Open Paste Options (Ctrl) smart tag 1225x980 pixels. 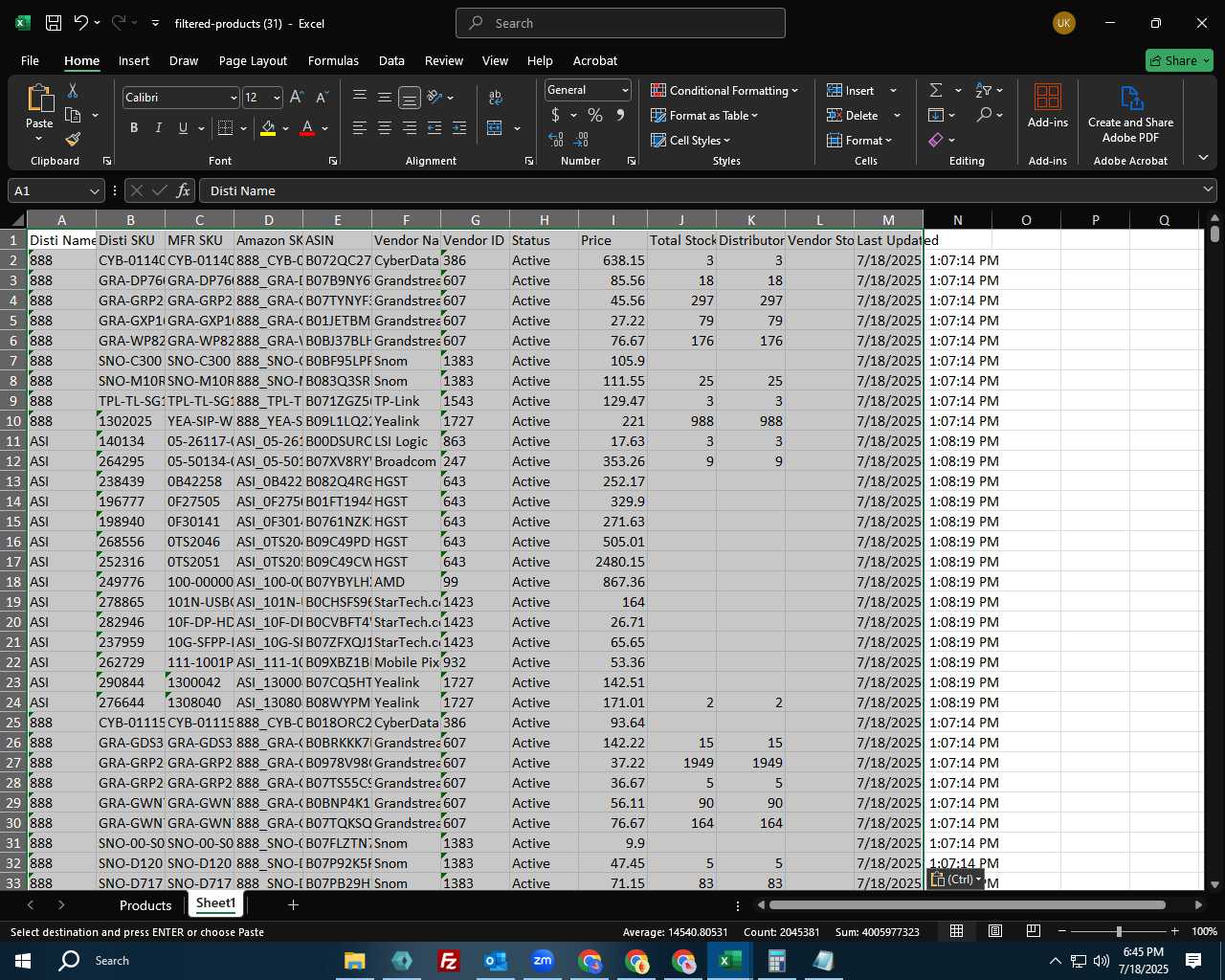pyautogui.click(x=956, y=879)
